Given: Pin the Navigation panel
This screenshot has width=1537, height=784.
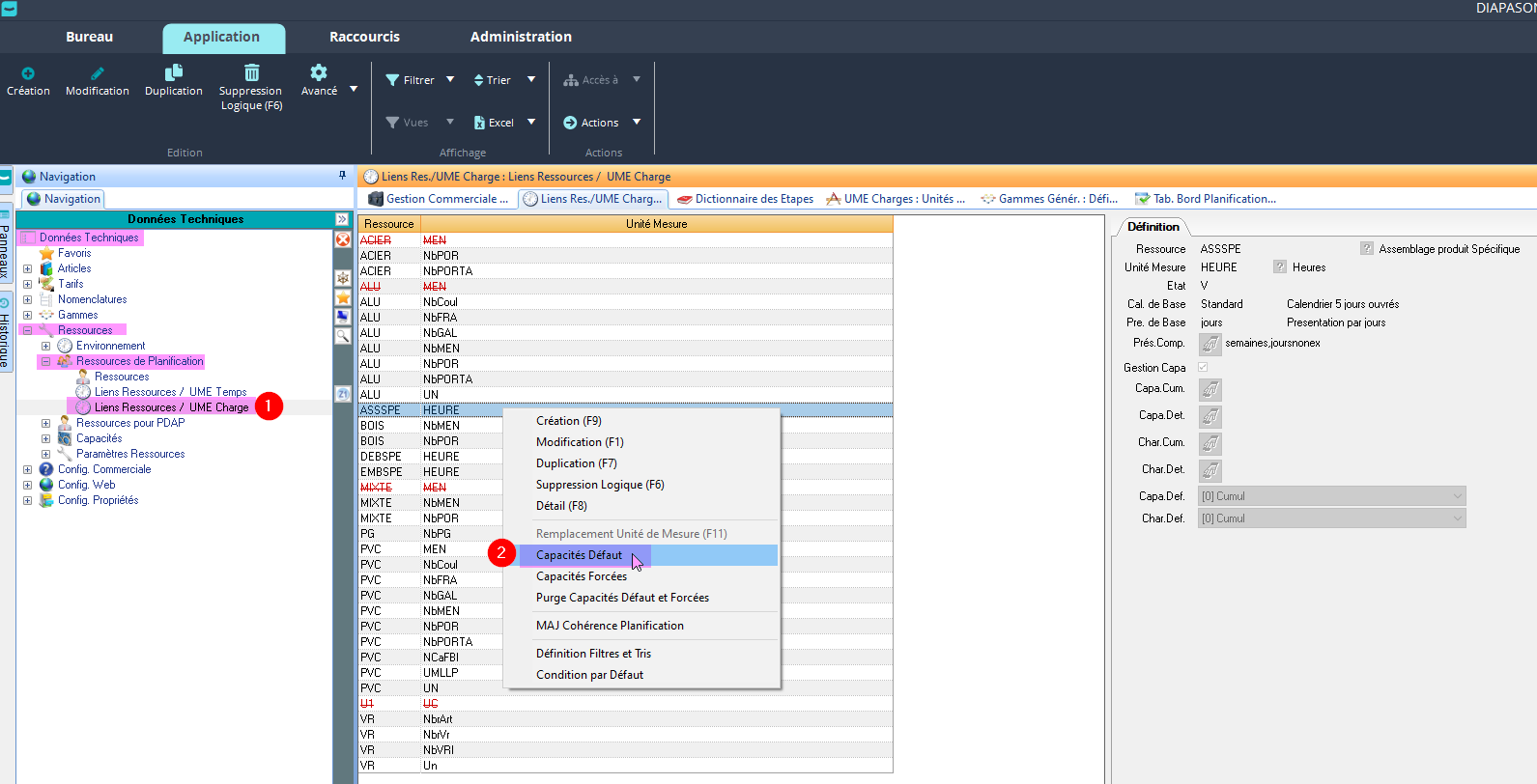Looking at the screenshot, I should pyautogui.click(x=342, y=176).
